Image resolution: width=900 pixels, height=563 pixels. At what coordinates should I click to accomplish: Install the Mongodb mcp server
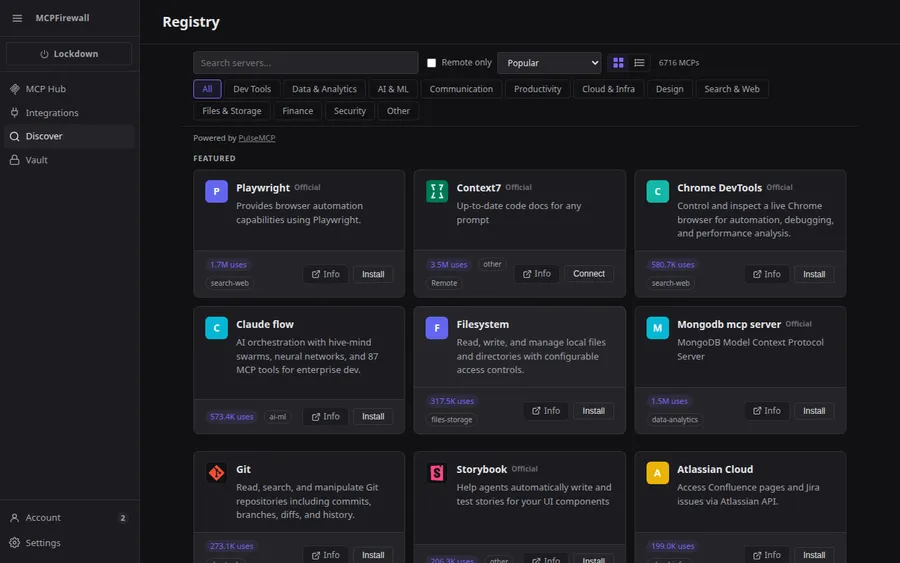point(814,411)
